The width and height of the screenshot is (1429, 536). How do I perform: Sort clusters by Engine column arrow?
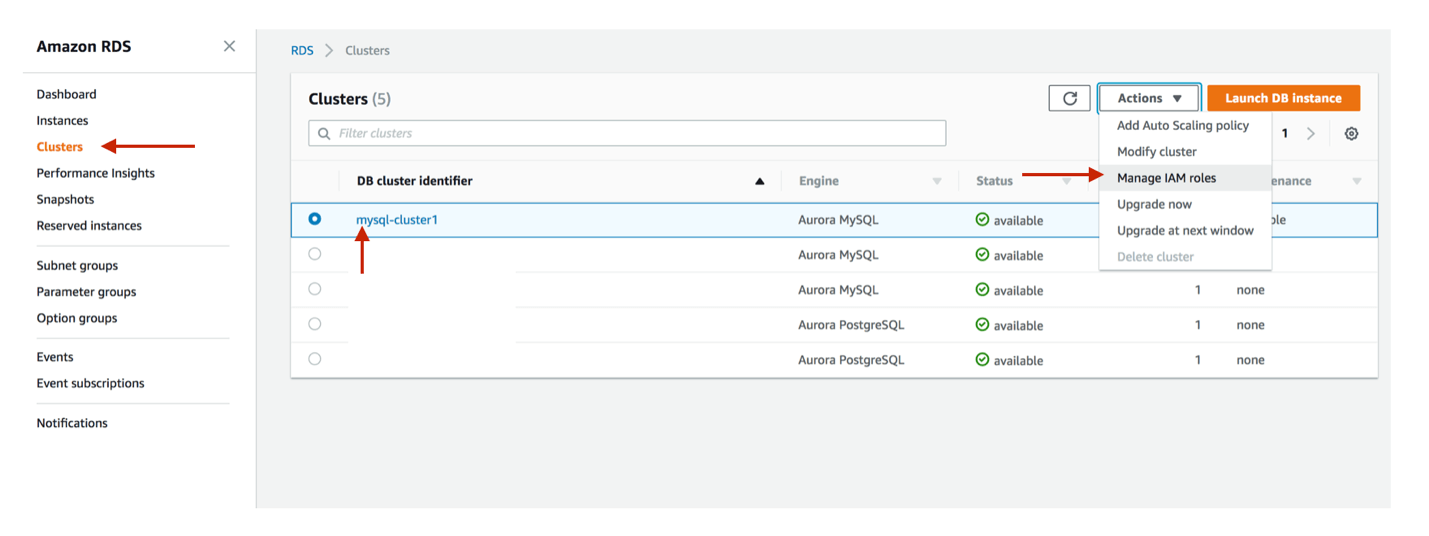tap(937, 181)
